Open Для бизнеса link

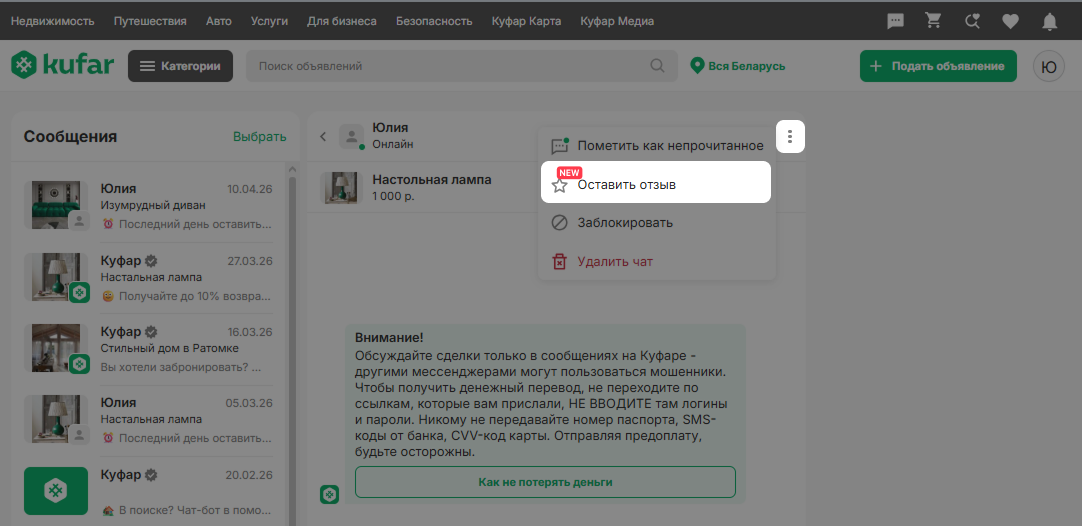[342, 21]
